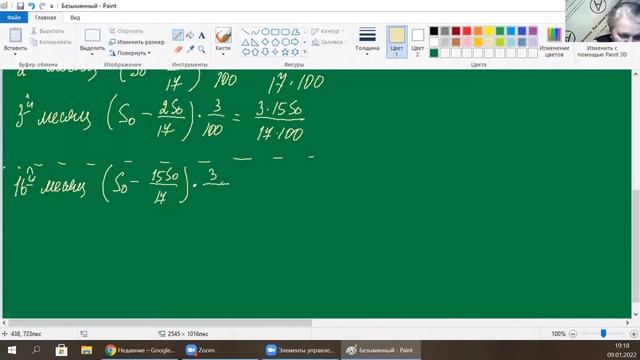Choose the Left arrow shape
640x360 pixels.
pos(245,52)
